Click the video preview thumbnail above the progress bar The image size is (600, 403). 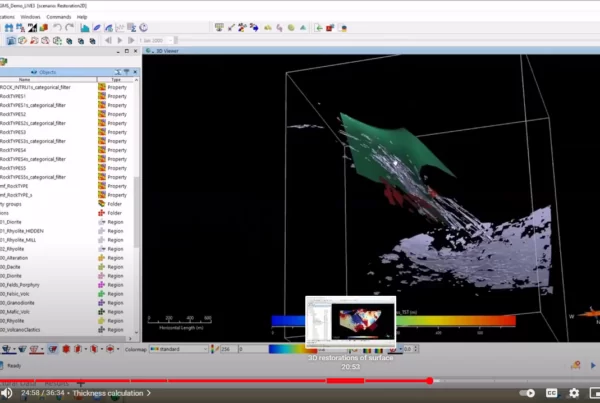point(351,322)
